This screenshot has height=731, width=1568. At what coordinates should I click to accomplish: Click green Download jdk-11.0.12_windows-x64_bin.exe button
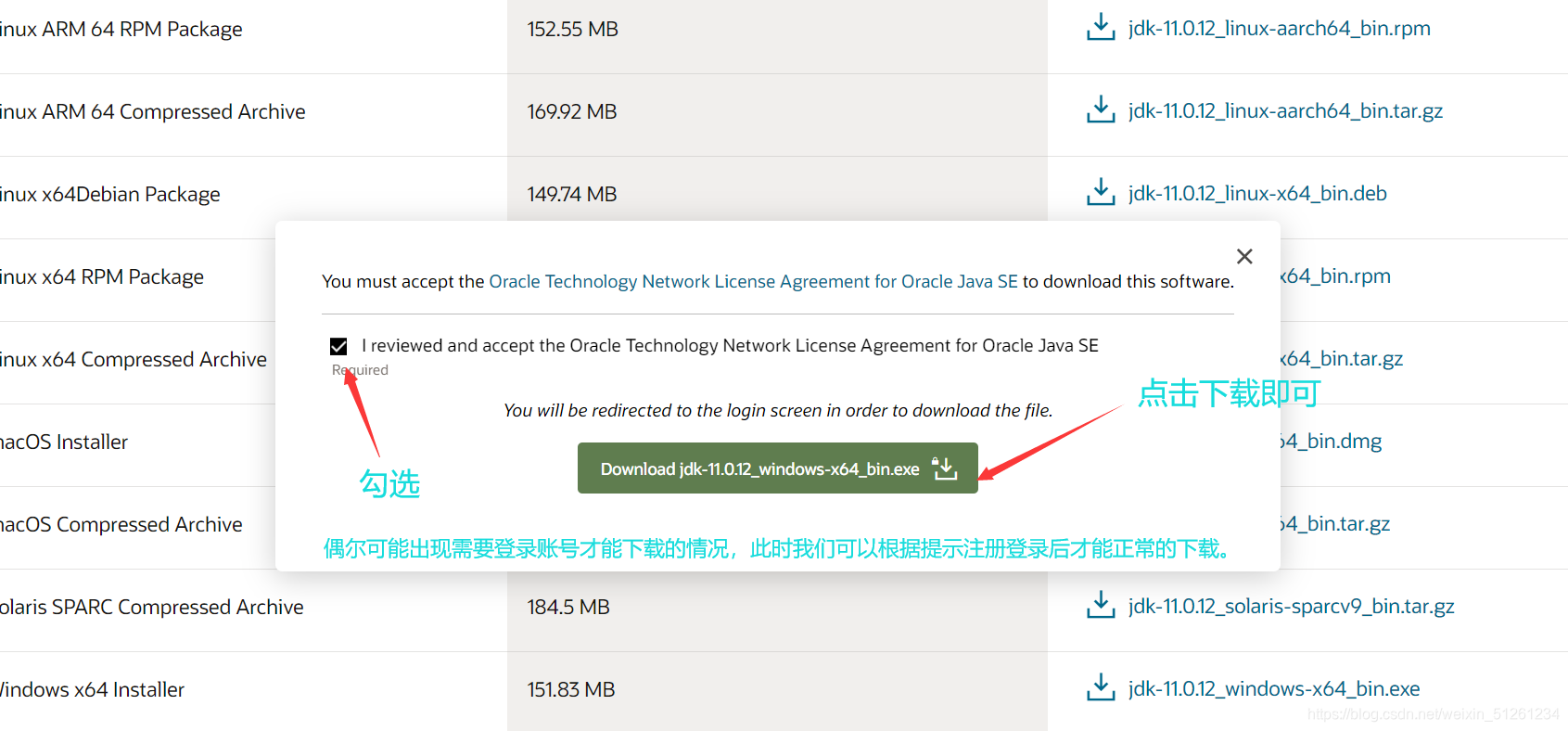click(x=777, y=468)
